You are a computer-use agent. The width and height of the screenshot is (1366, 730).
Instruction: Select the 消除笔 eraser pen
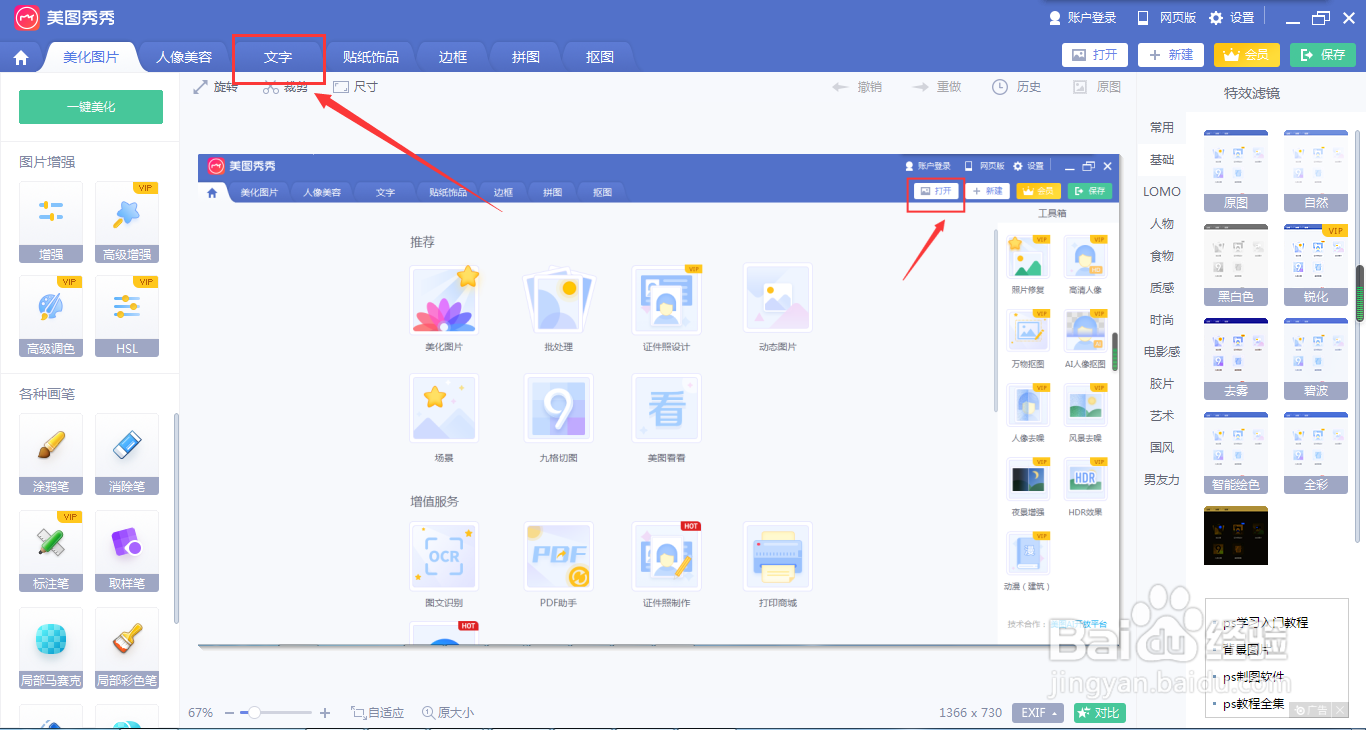click(x=127, y=455)
